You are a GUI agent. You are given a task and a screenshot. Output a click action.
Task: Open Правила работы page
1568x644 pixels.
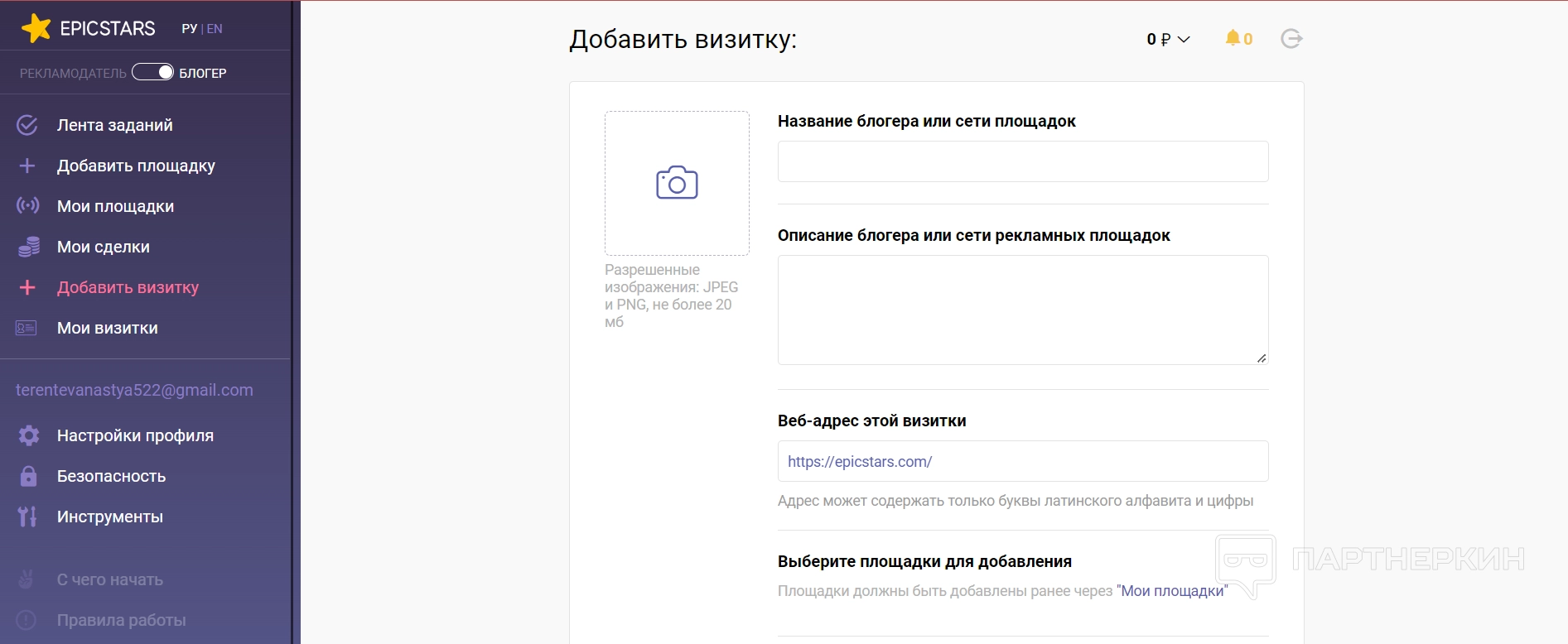(121, 620)
